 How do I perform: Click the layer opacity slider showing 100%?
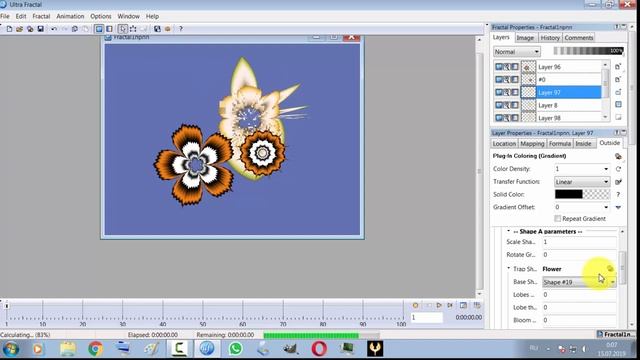(x=588, y=51)
